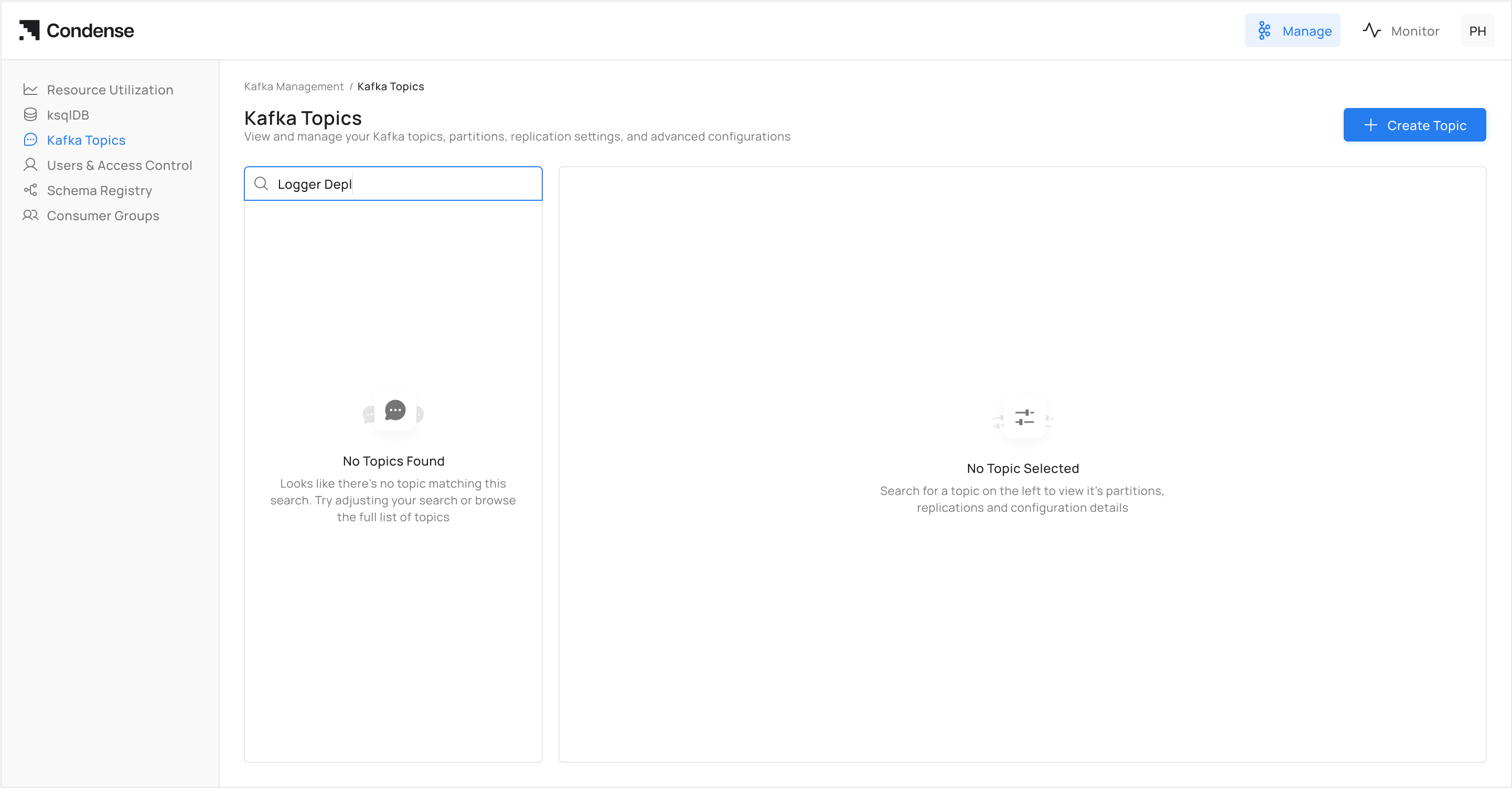
Task: Open the PH profile avatar menu
Action: coord(1477,30)
